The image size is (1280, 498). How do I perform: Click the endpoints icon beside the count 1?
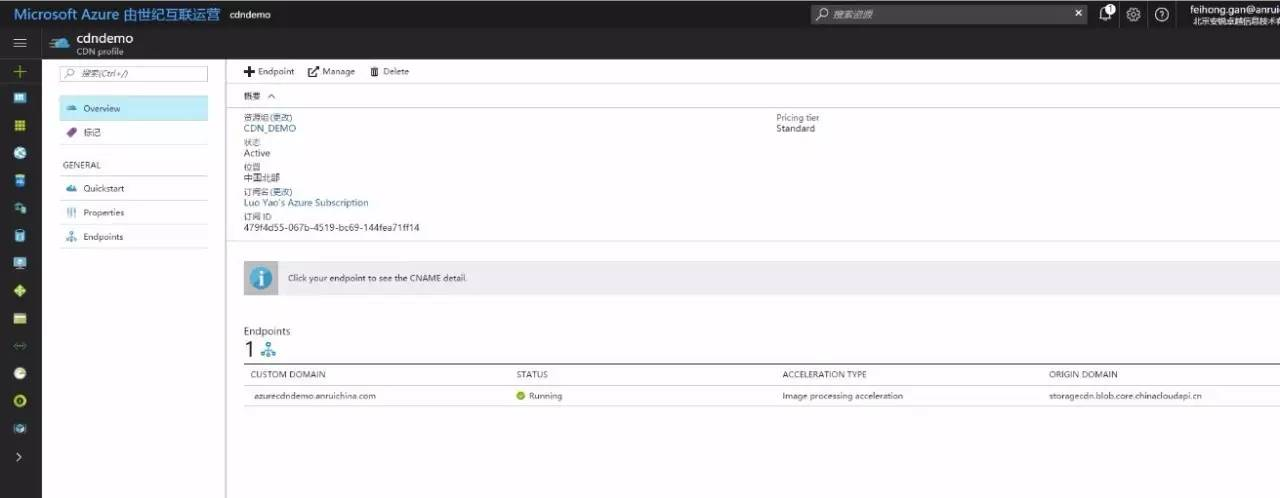[x=268, y=349]
